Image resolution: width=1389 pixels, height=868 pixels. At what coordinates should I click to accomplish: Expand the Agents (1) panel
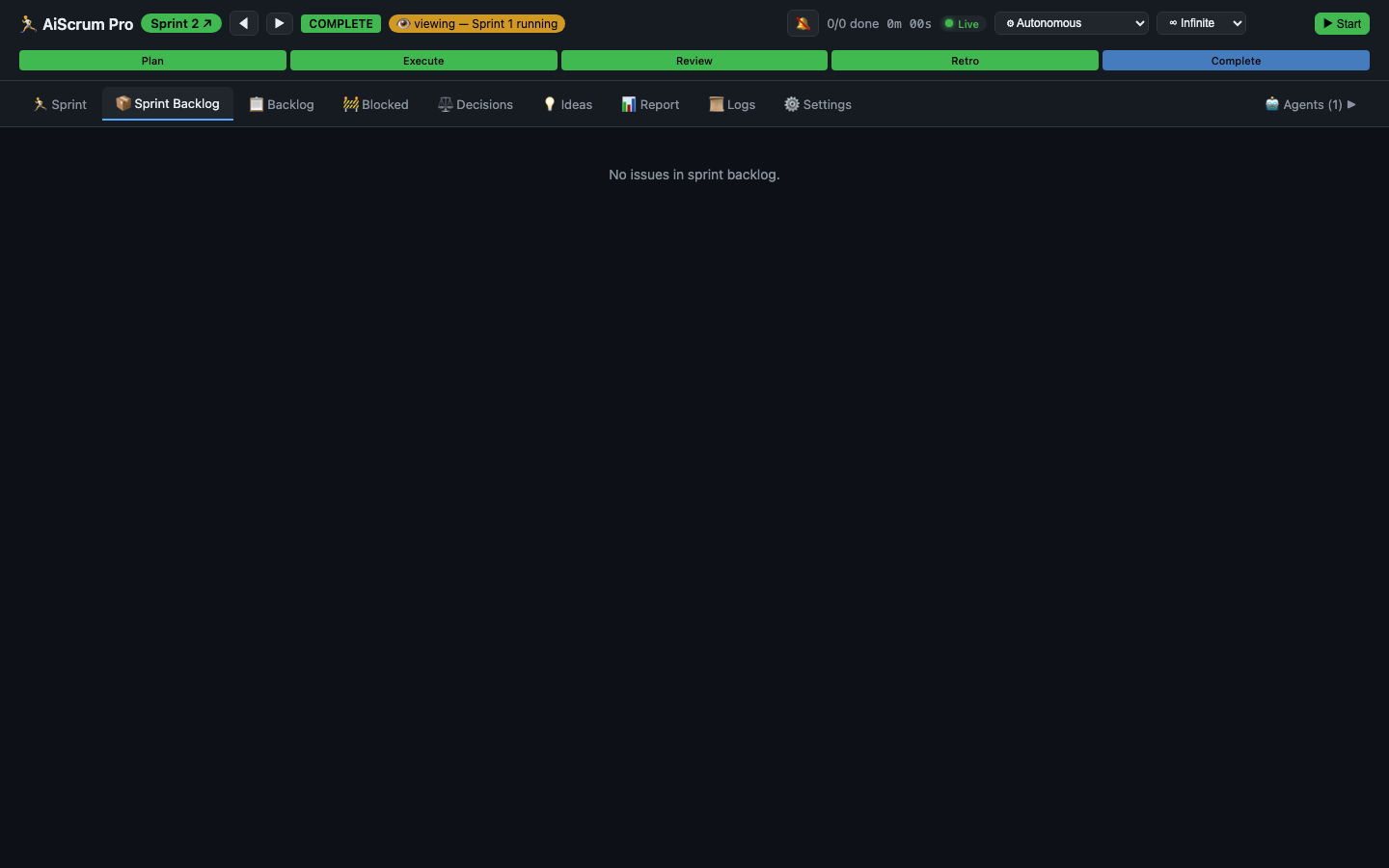click(x=1310, y=104)
